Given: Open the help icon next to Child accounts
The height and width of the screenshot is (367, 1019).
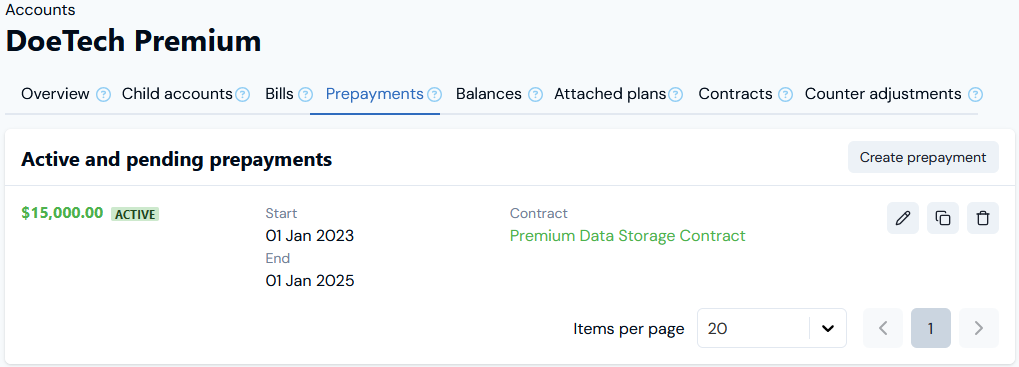Looking at the screenshot, I should pos(242,95).
